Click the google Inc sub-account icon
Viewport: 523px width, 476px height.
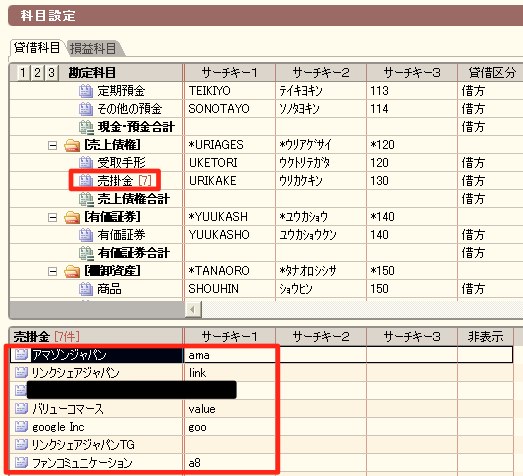(x=21, y=427)
